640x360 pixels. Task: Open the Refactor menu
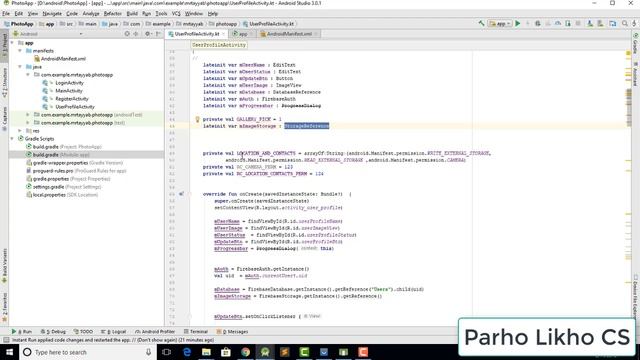pyautogui.click(x=113, y=13)
